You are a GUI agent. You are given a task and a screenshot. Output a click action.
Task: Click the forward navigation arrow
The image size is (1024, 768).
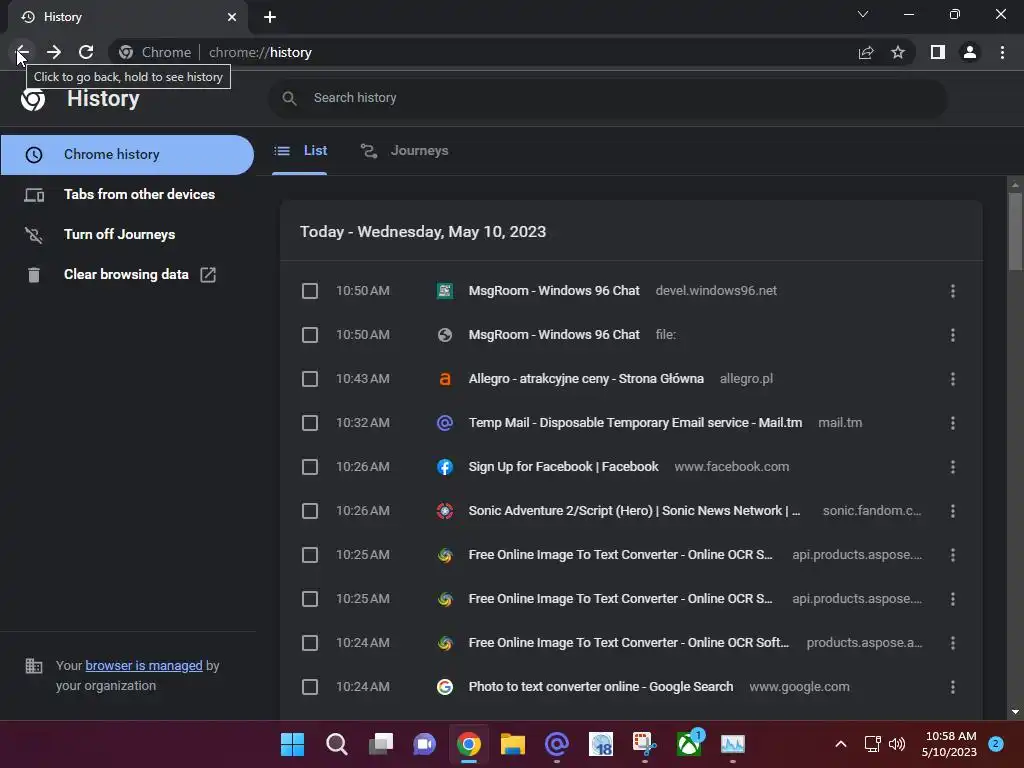coord(54,52)
